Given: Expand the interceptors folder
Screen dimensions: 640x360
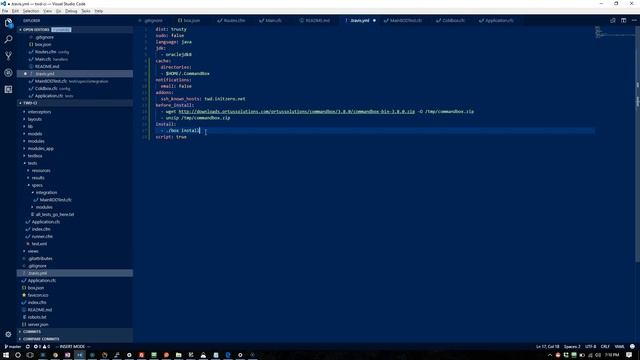Looking at the screenshot, I should click(39, 112).
